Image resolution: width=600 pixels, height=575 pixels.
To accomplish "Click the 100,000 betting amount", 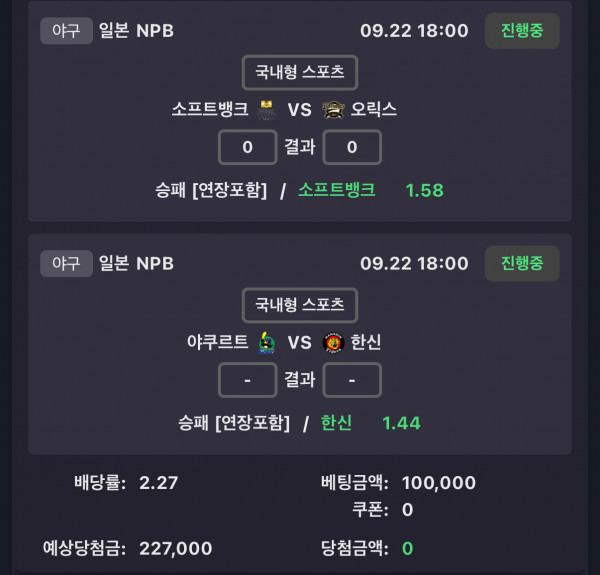I will [439, 483].
